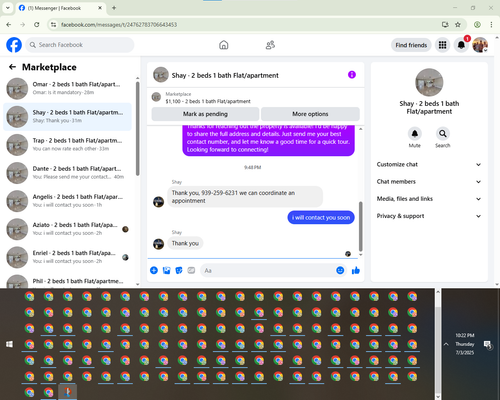The image size is (500, 400).
Task: Click Shay's avatar next to Thank you message
Action: pos(158,244)
